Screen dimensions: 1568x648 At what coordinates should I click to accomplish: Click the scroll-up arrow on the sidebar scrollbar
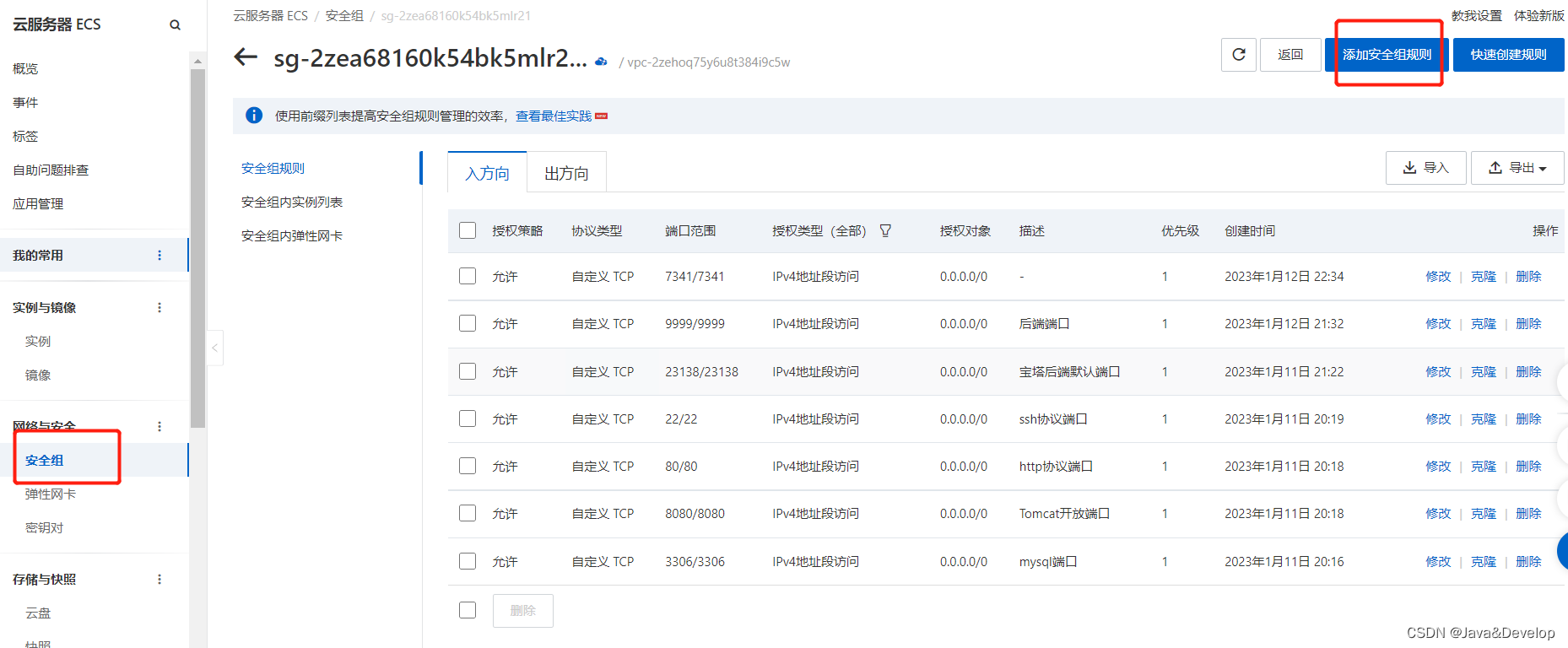(x=197, y=61)
